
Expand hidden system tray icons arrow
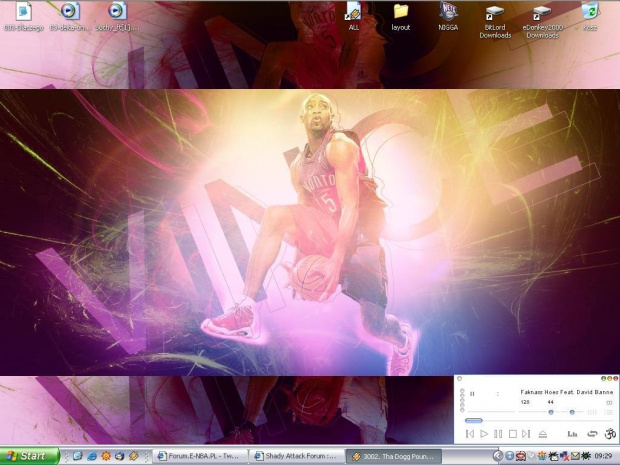click(x=499, y=456)
